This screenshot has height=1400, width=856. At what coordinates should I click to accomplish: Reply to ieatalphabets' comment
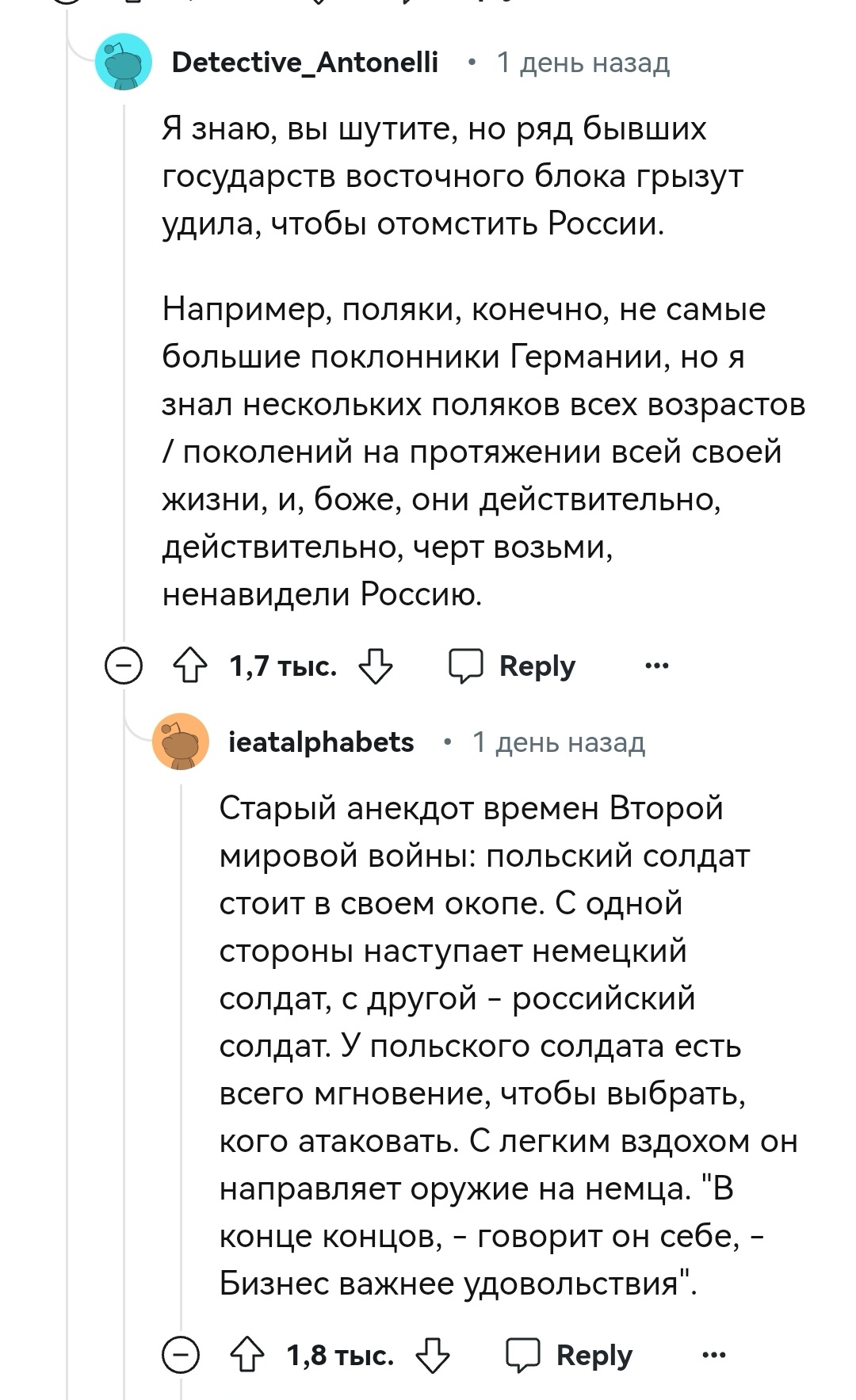[x=571, y=1355]
